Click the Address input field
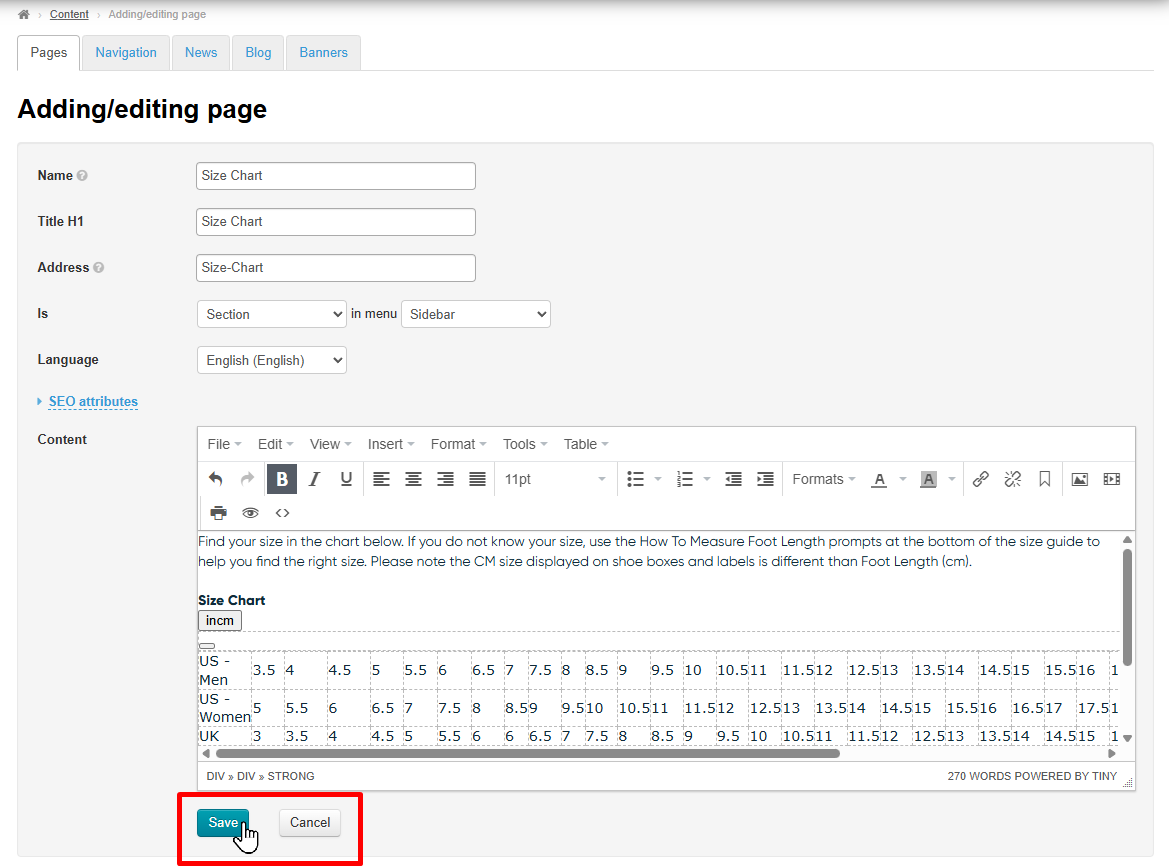The width and height of the screenshot is (1169, 867). [336, 268]
